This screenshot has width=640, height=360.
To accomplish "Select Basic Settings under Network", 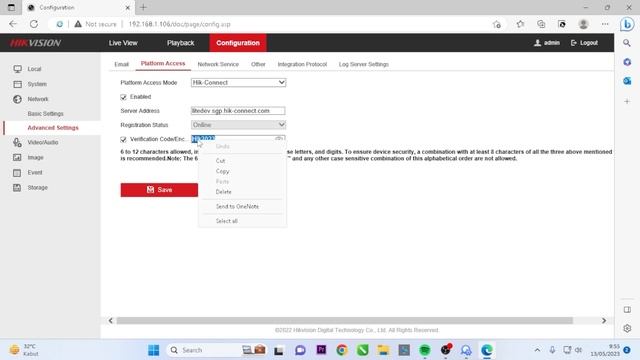I will 45,113.
